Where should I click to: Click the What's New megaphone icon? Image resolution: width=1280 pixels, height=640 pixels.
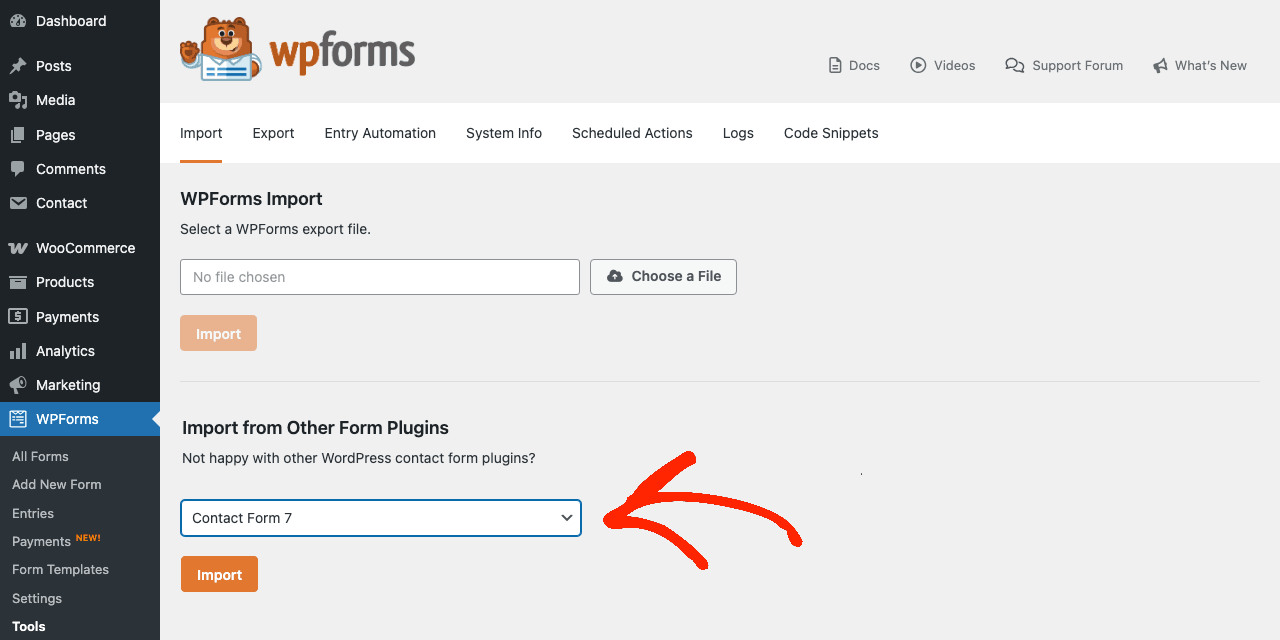click(x=1160, y=66)
